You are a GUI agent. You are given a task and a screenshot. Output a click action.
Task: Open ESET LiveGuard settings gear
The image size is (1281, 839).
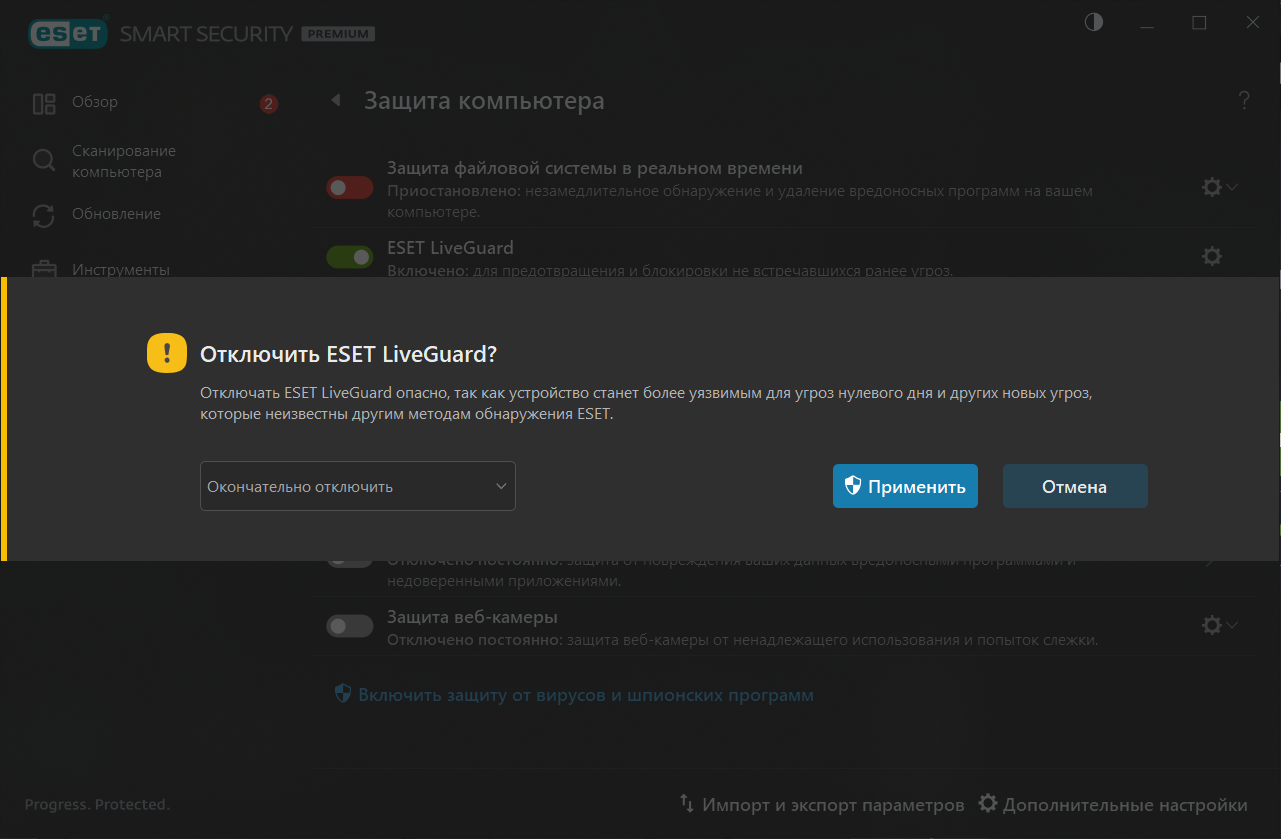1211,256
